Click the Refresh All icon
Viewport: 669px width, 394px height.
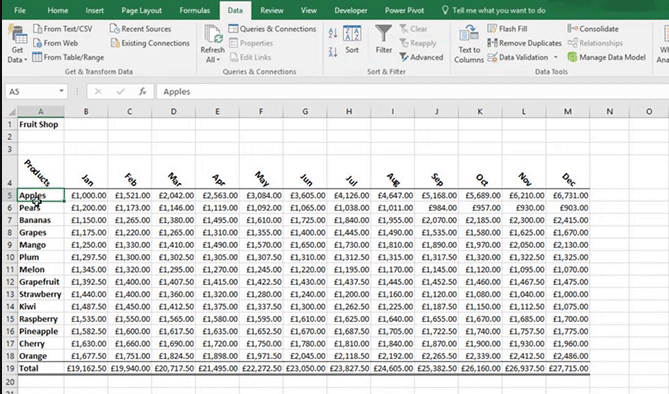(x=212, y=34)
